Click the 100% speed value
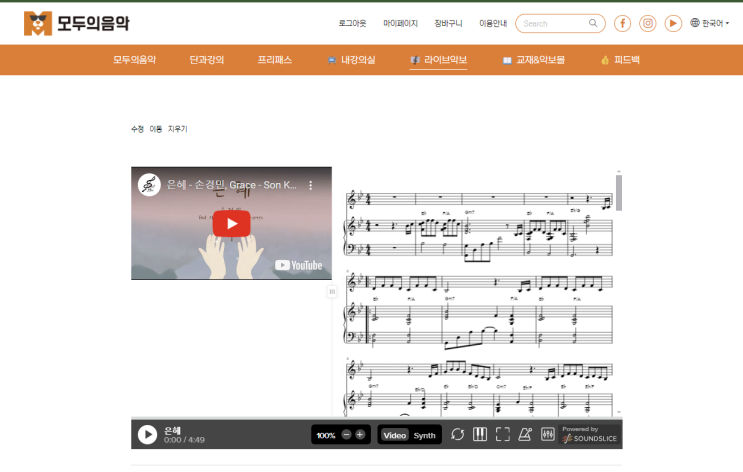 (x=326, y=435)
